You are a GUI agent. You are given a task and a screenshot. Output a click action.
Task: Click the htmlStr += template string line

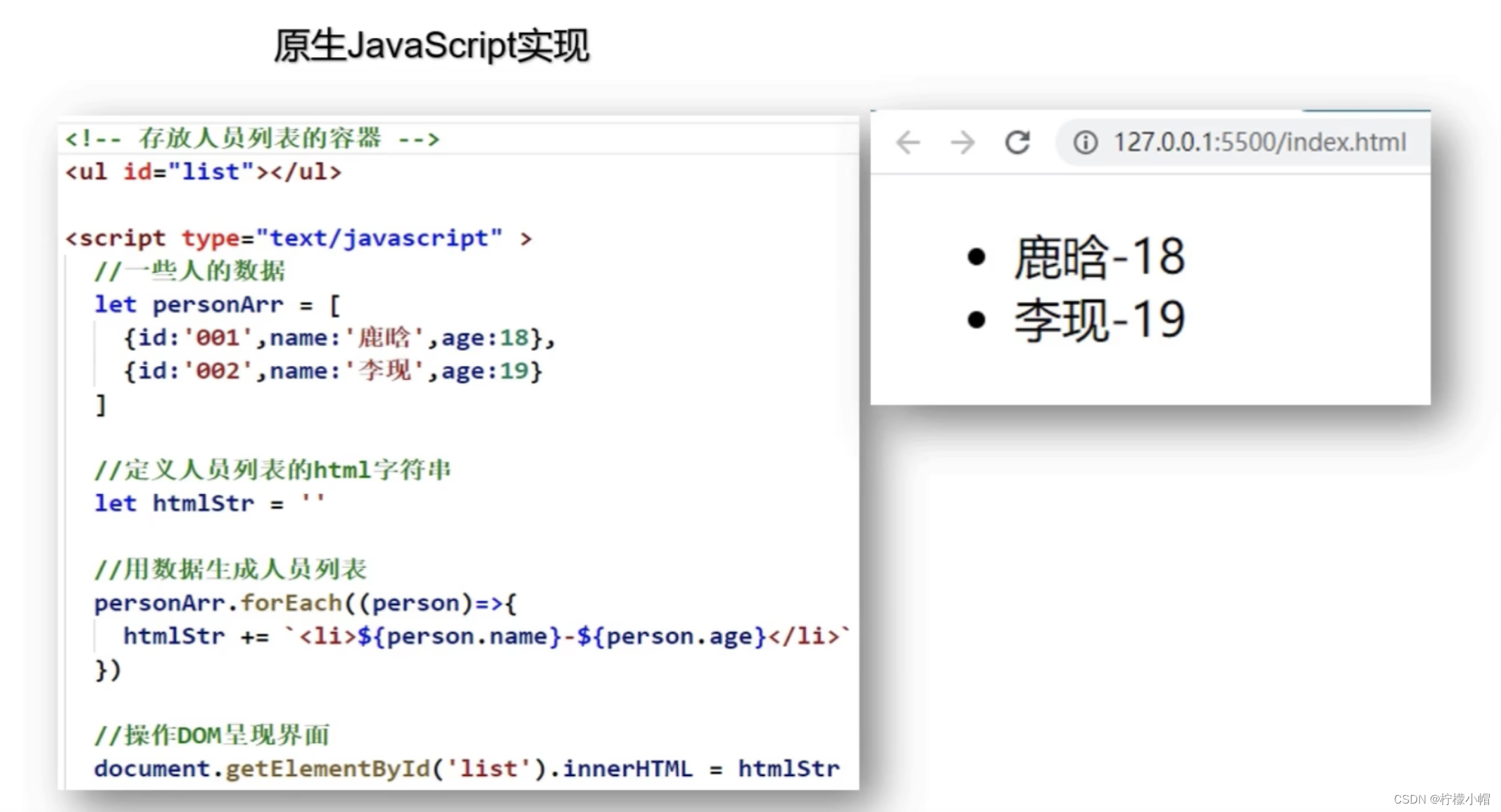(487, 636)
